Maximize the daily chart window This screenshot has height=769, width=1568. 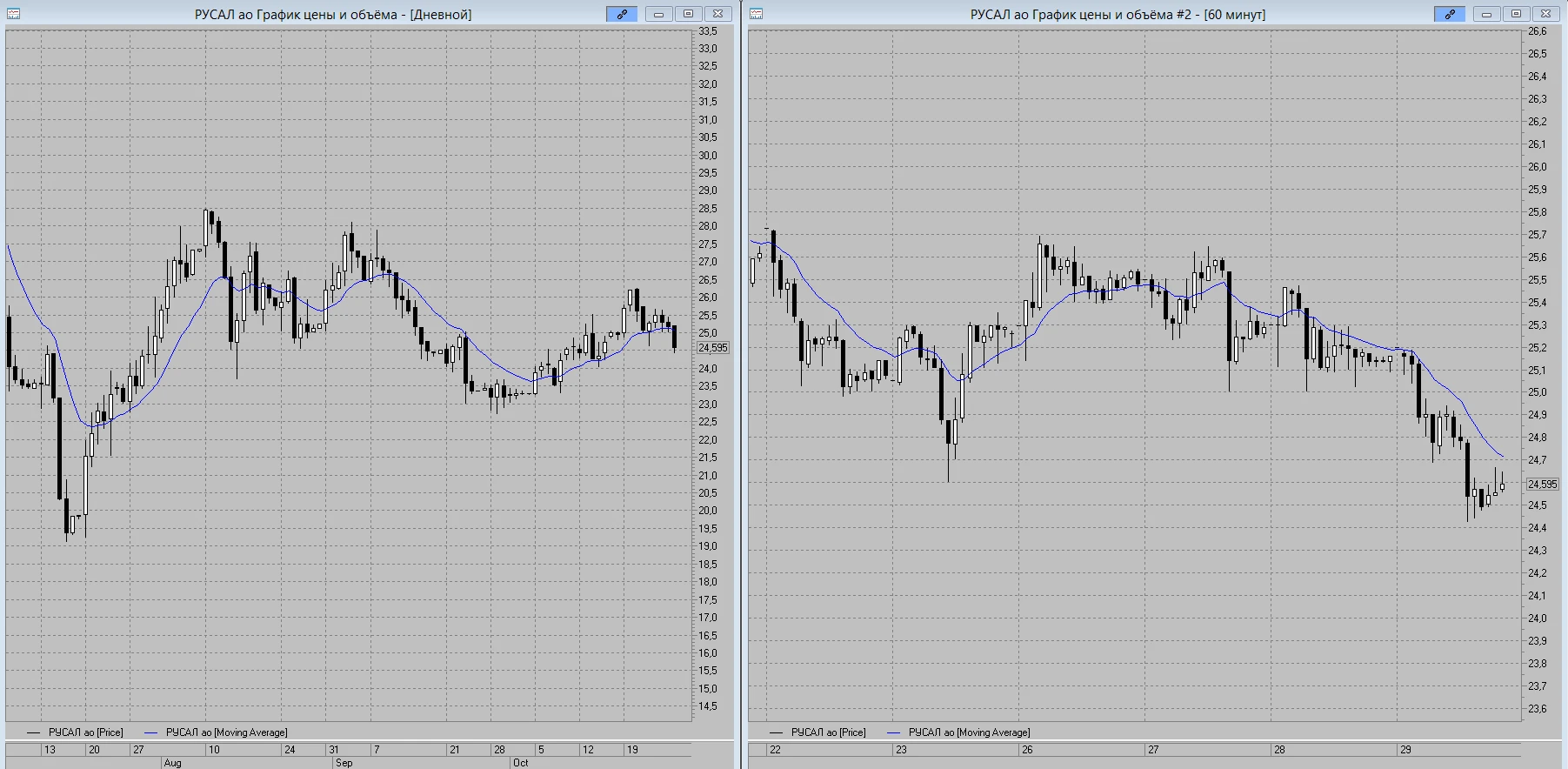pyautogui.click(x=688, y=14)
